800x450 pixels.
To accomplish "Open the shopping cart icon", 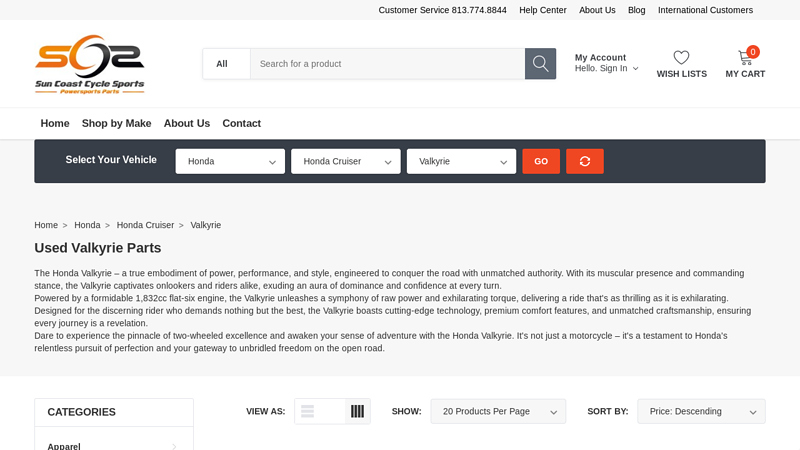I will (x=745, y=58).
